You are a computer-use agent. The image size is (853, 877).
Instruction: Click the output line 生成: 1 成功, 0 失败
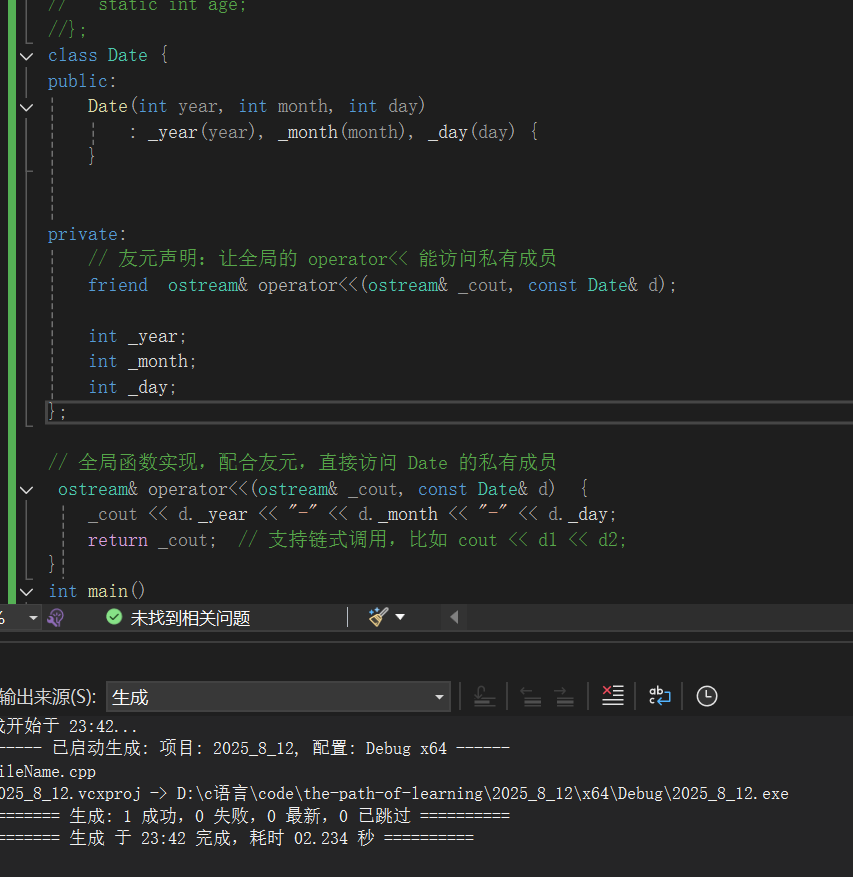click(255, 816)
